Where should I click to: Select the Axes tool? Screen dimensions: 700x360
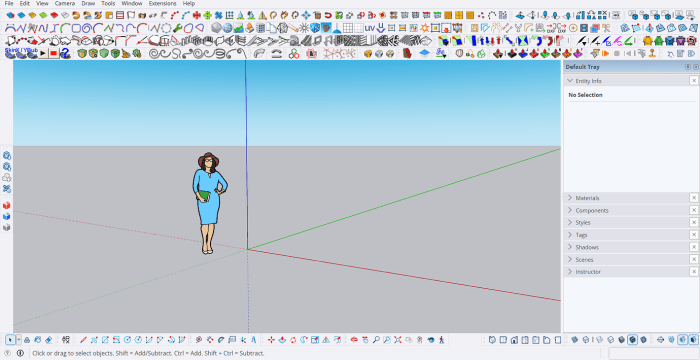tap(243, 340)
